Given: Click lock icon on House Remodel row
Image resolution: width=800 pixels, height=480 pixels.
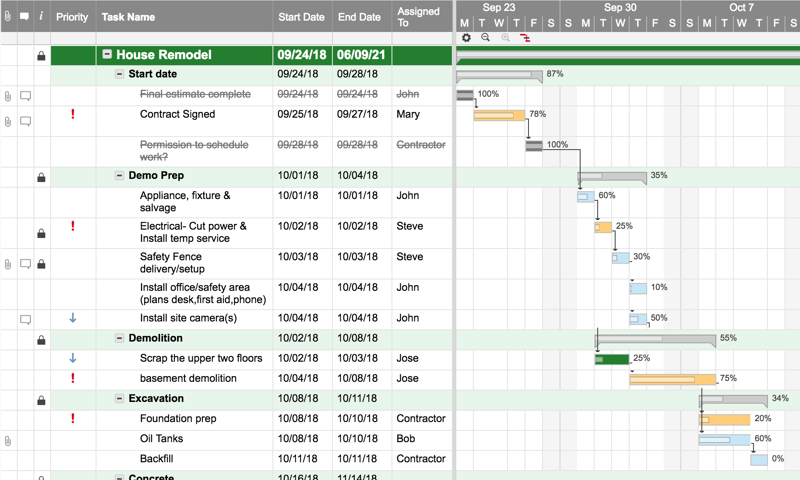Looking at the screenshot, I should [x=41, y=56].
